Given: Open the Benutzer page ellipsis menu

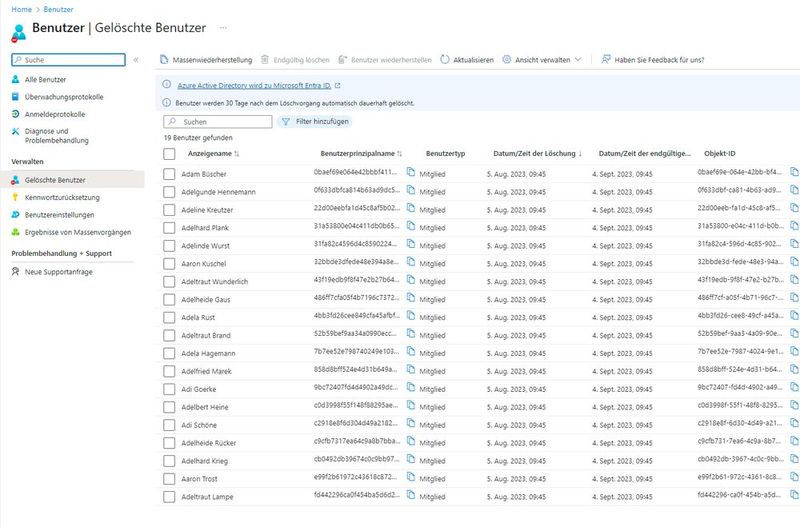Looking at the screenshot, I should click(223, 28).
